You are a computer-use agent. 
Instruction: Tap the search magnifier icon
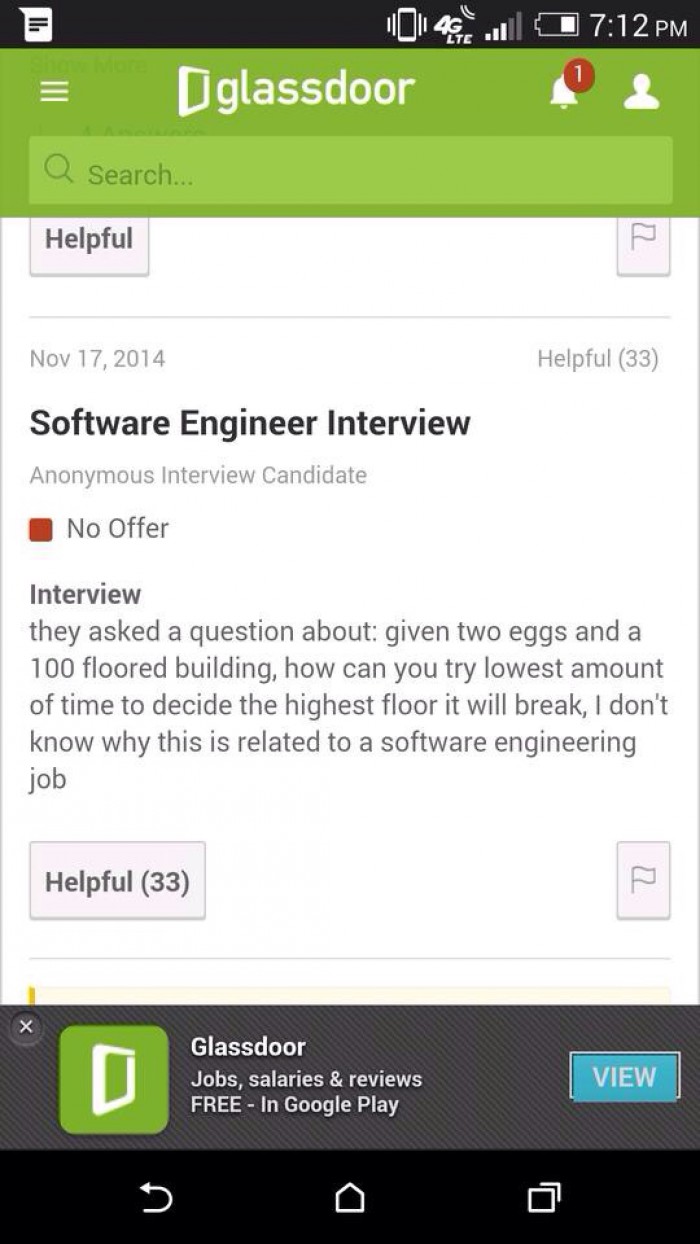59,172
